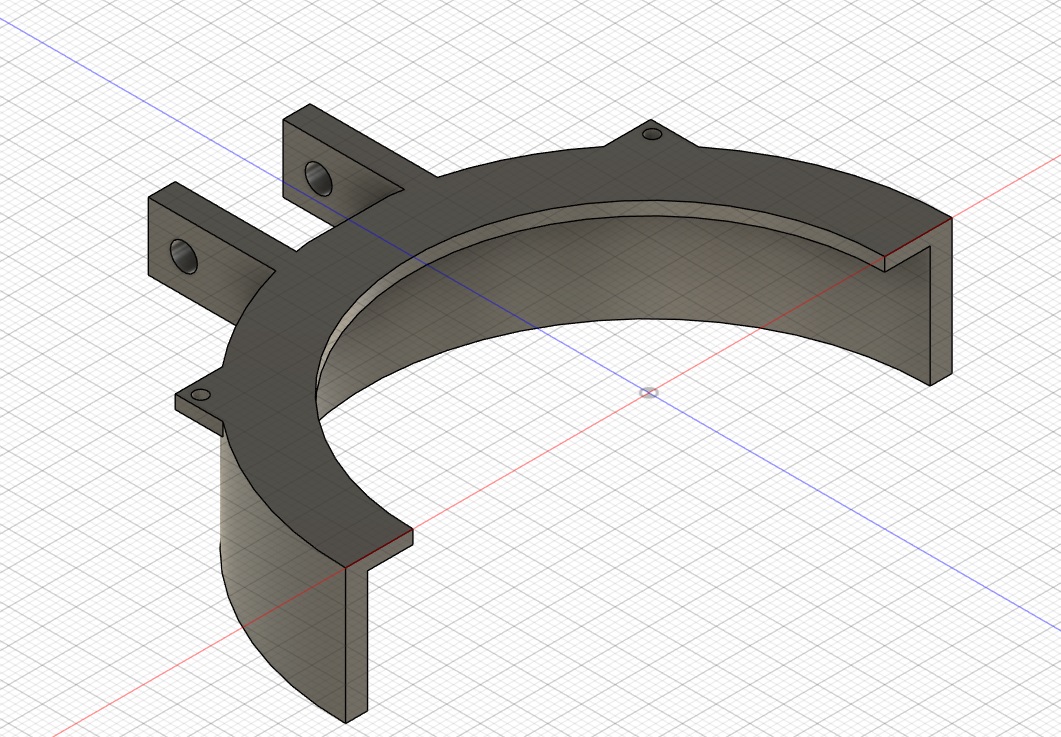The height and width of the screenshot is (737, 1061).
Task: Select the flat end face at the front ring end
Action: (x=357, y=643)
